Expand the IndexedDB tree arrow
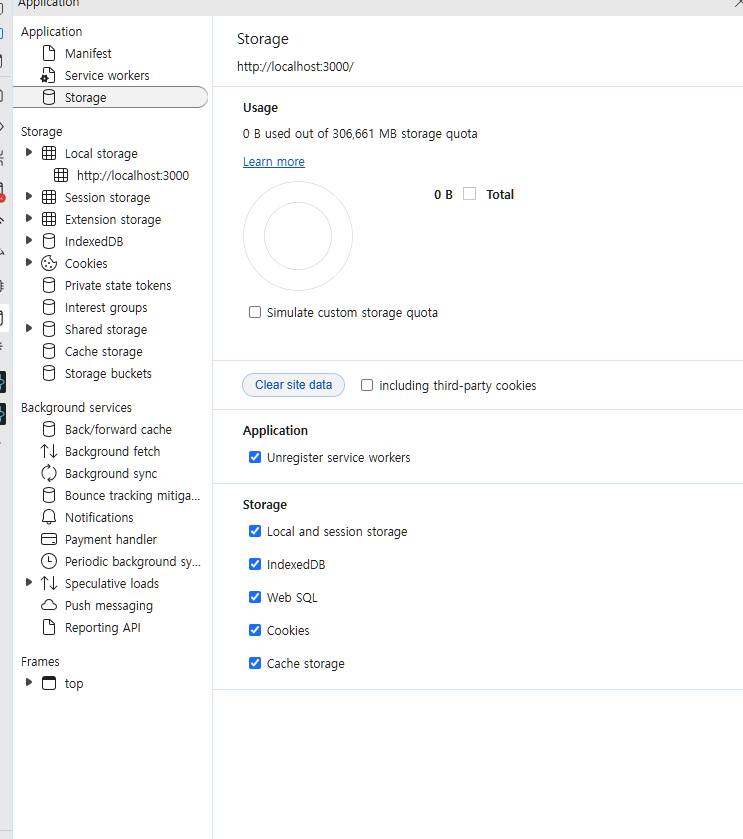The width and height of the screenshot is (743, 839). [29, 240]
